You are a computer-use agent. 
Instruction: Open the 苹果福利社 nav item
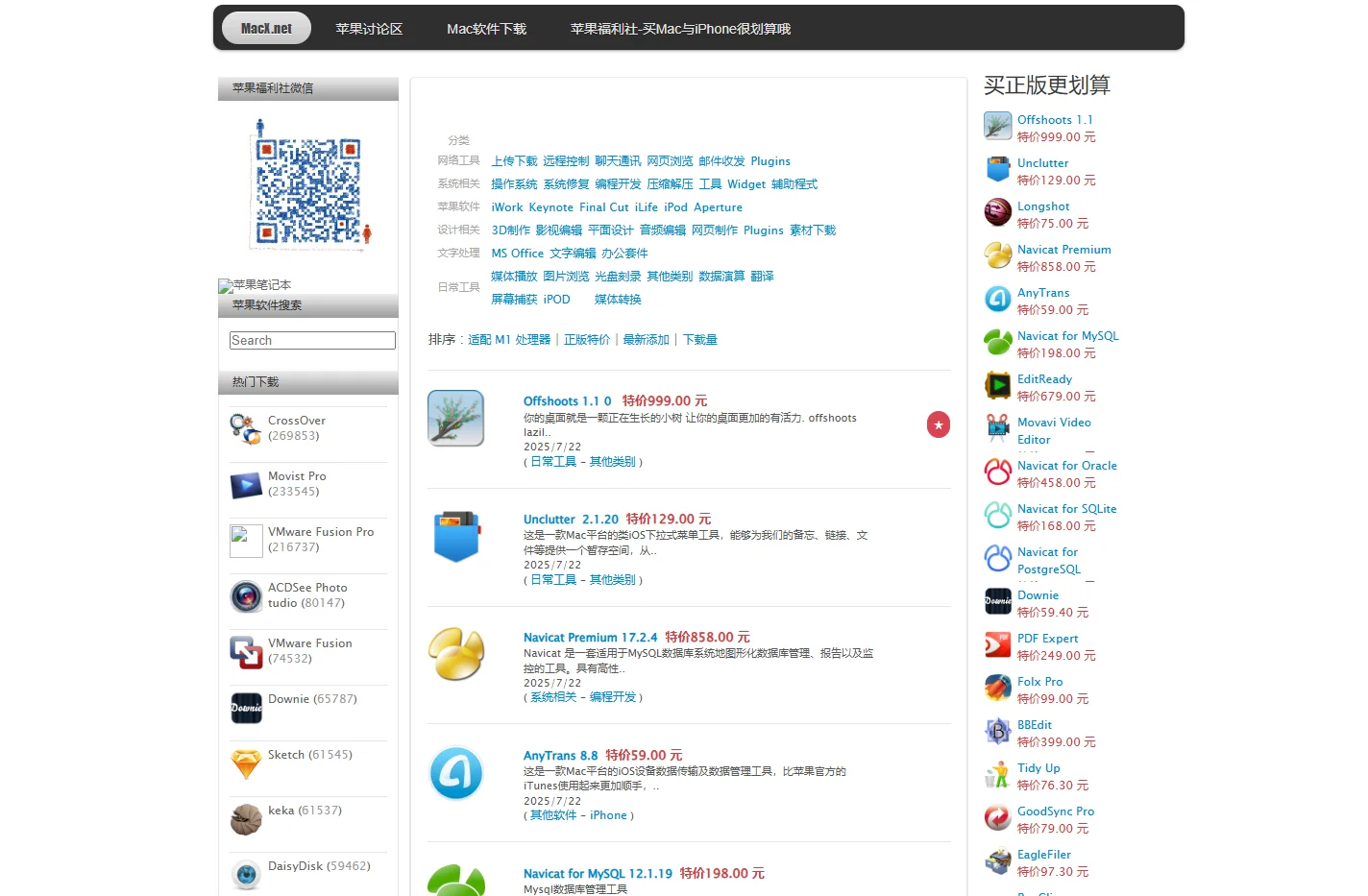(x=680, y=29)
